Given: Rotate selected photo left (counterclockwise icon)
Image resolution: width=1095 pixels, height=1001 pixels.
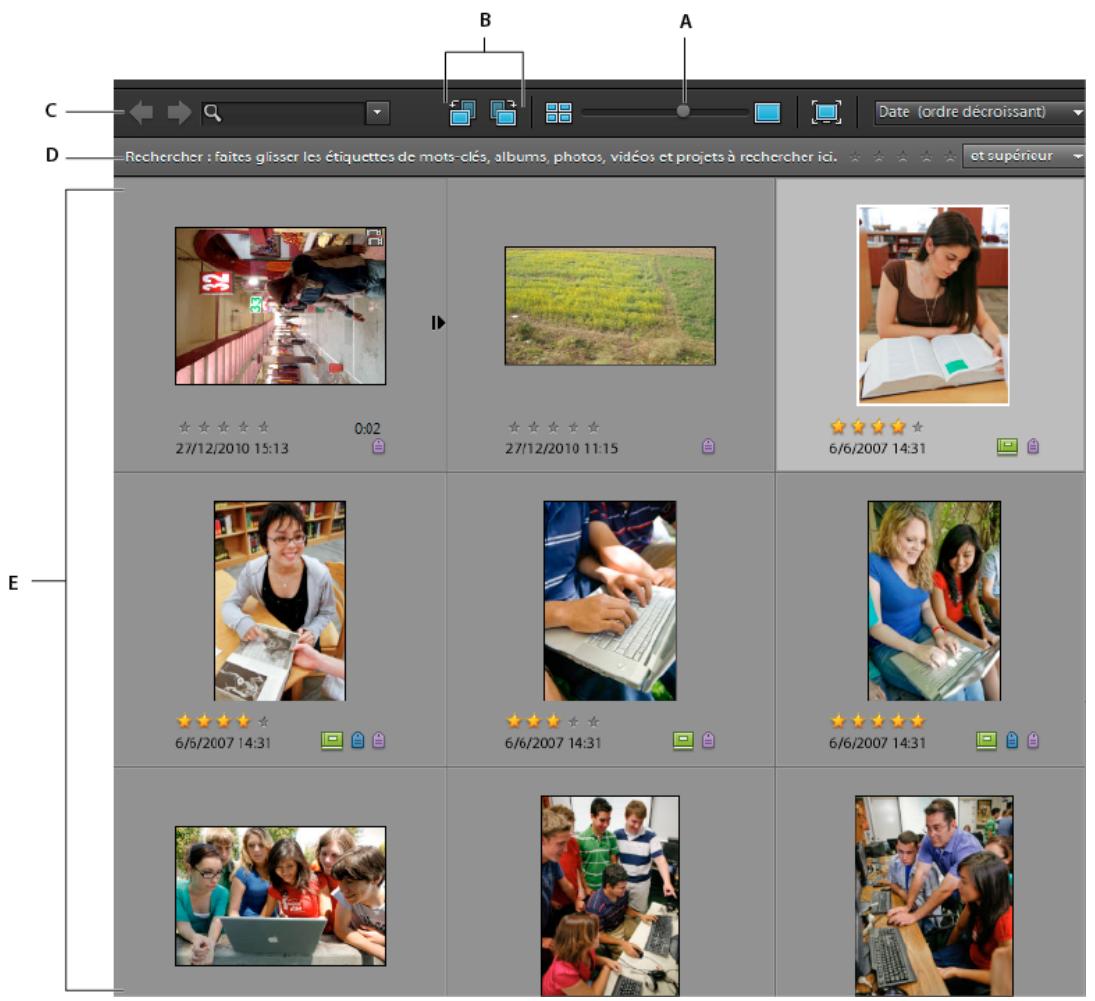Looking at the screenshot, I should [462, 112].
